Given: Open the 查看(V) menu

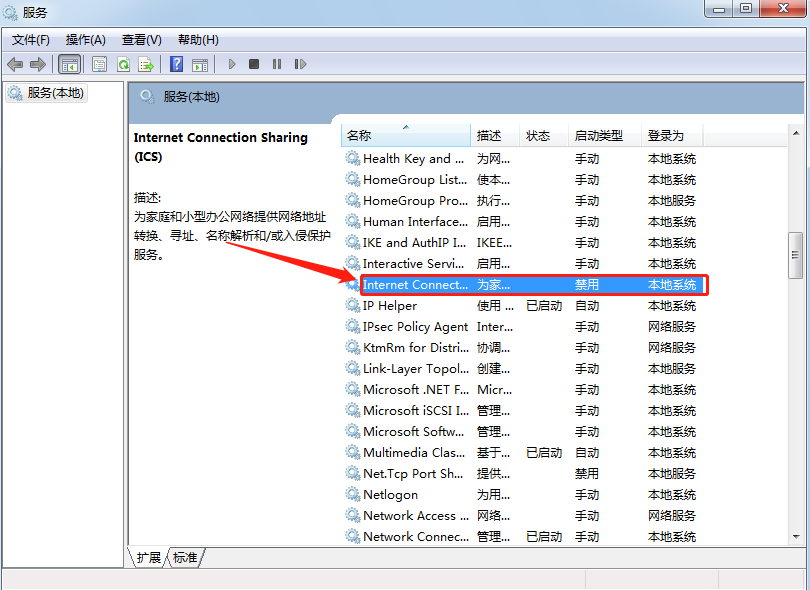Looking at the screenshot, I should (x=142, y=40).
